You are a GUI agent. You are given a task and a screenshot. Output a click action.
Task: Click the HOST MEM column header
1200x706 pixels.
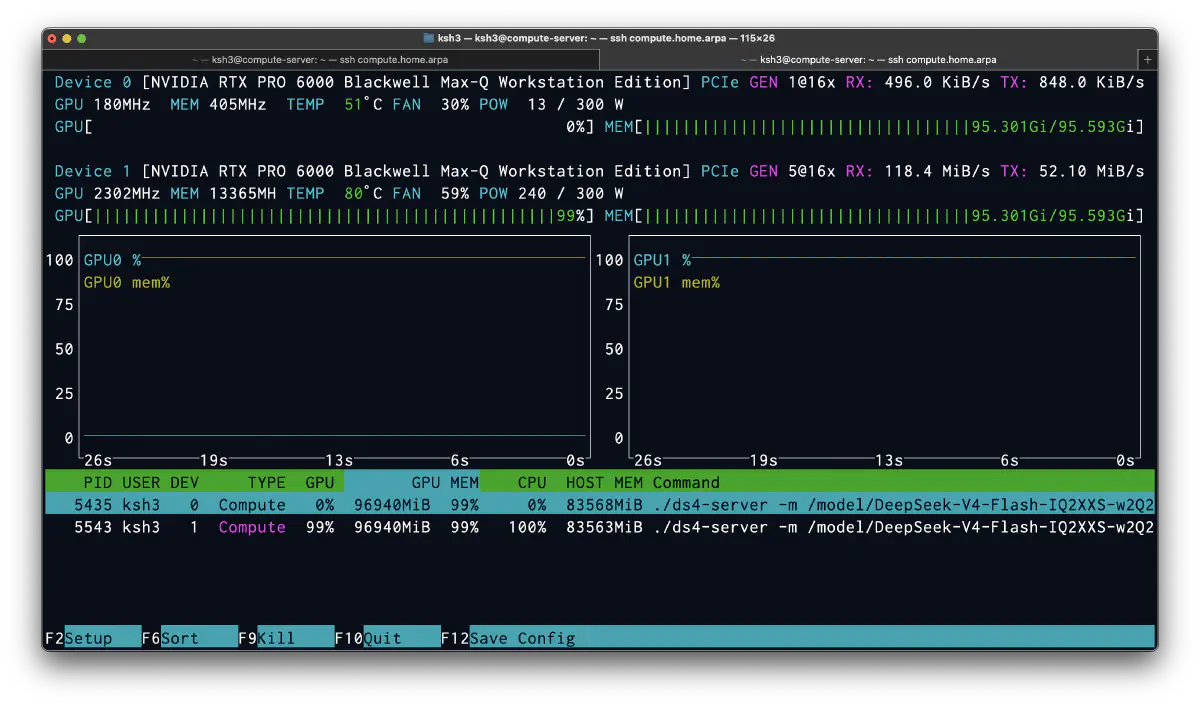[604, 483]
